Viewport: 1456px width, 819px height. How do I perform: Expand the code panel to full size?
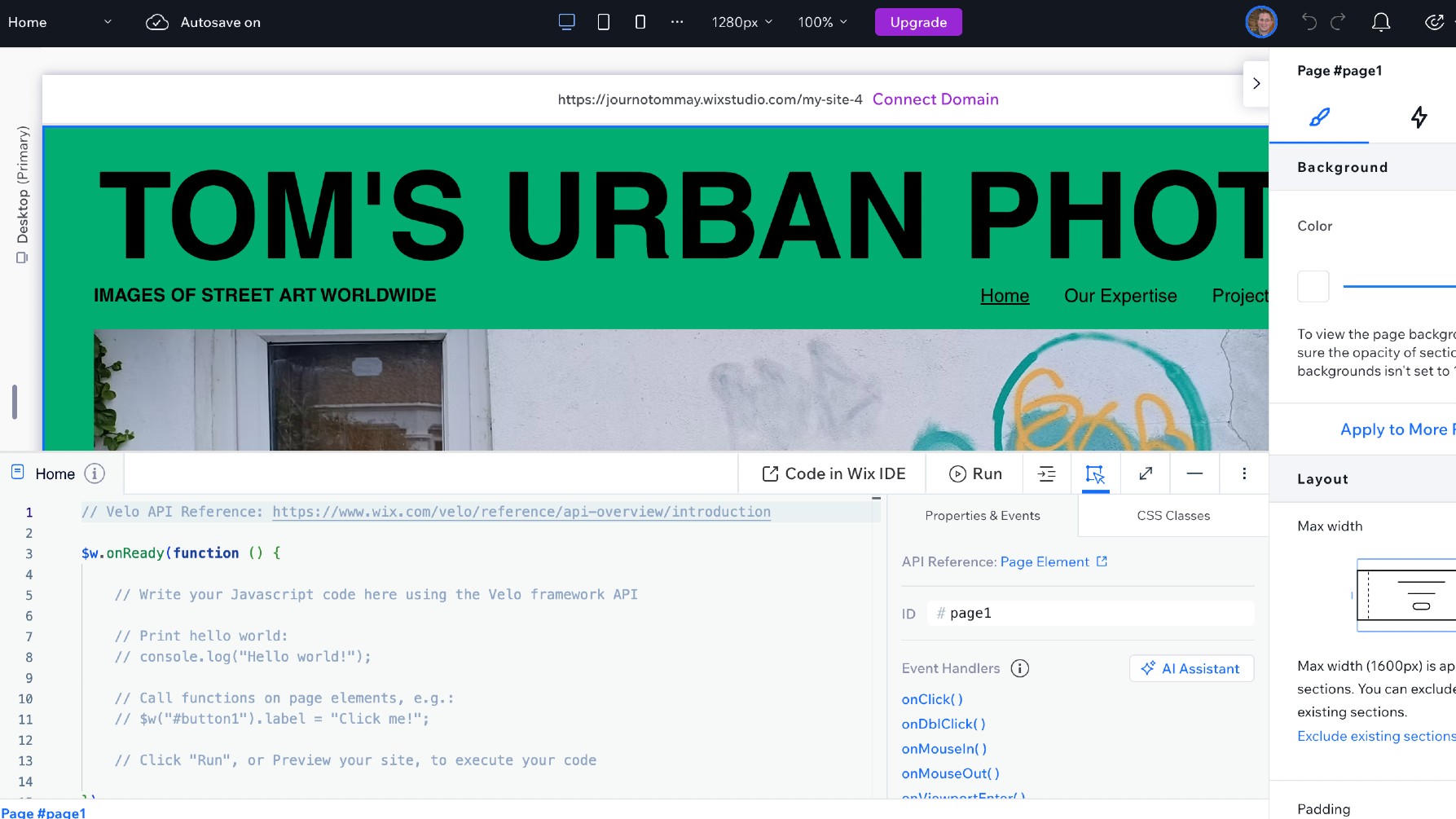pyautogui.click(x=1145, y=473)
